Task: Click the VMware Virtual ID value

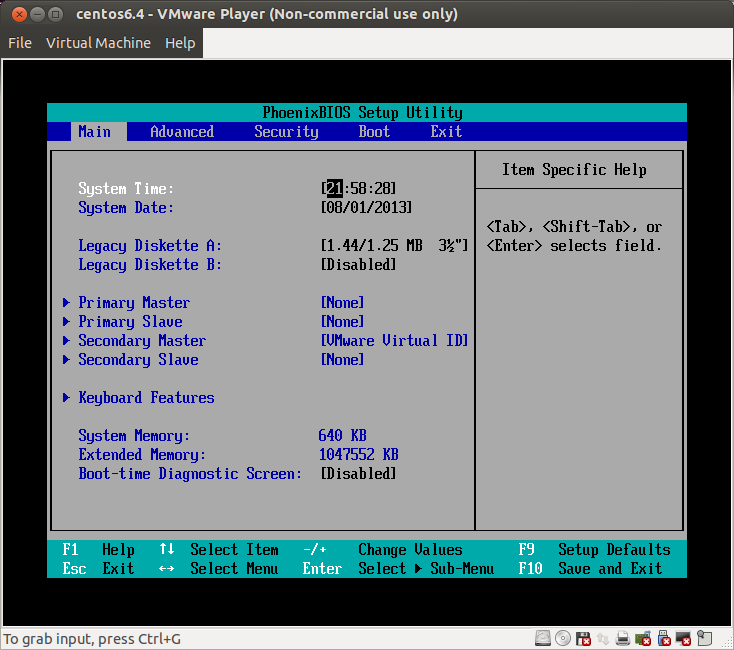Action: click(x=395, y=341)
